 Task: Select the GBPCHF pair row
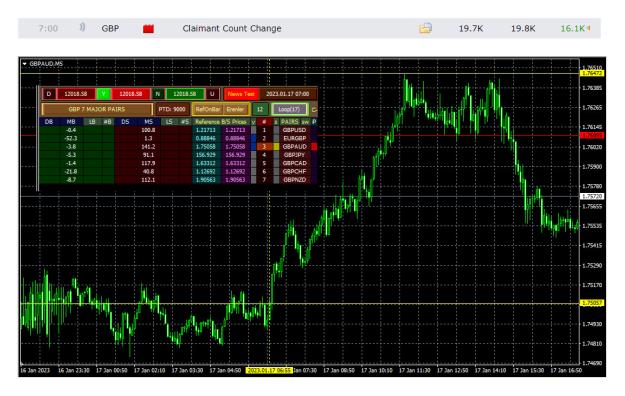click(295, 171)
